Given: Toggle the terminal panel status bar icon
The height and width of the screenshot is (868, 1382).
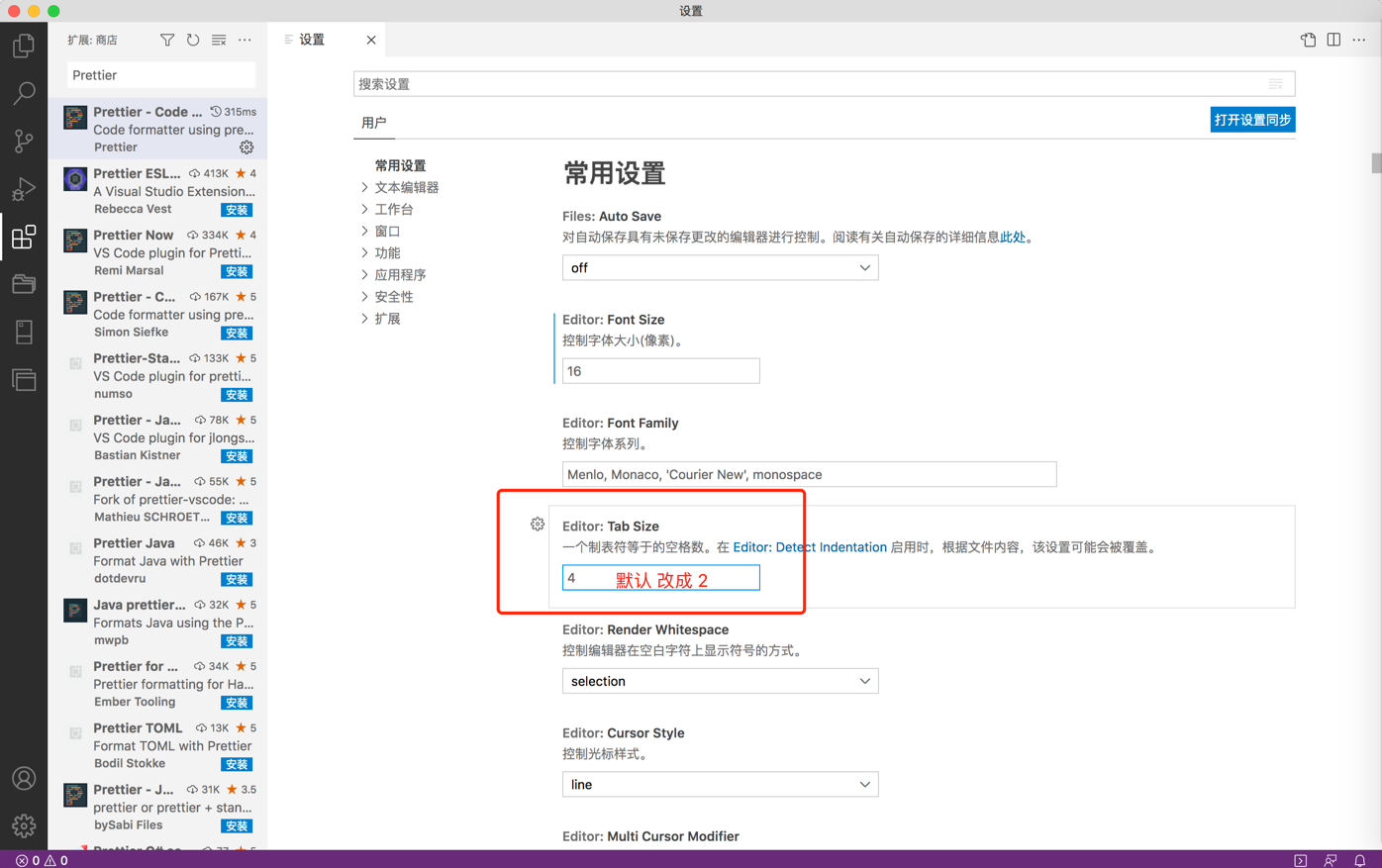Looking at the screenshot, I should 1301,860.
